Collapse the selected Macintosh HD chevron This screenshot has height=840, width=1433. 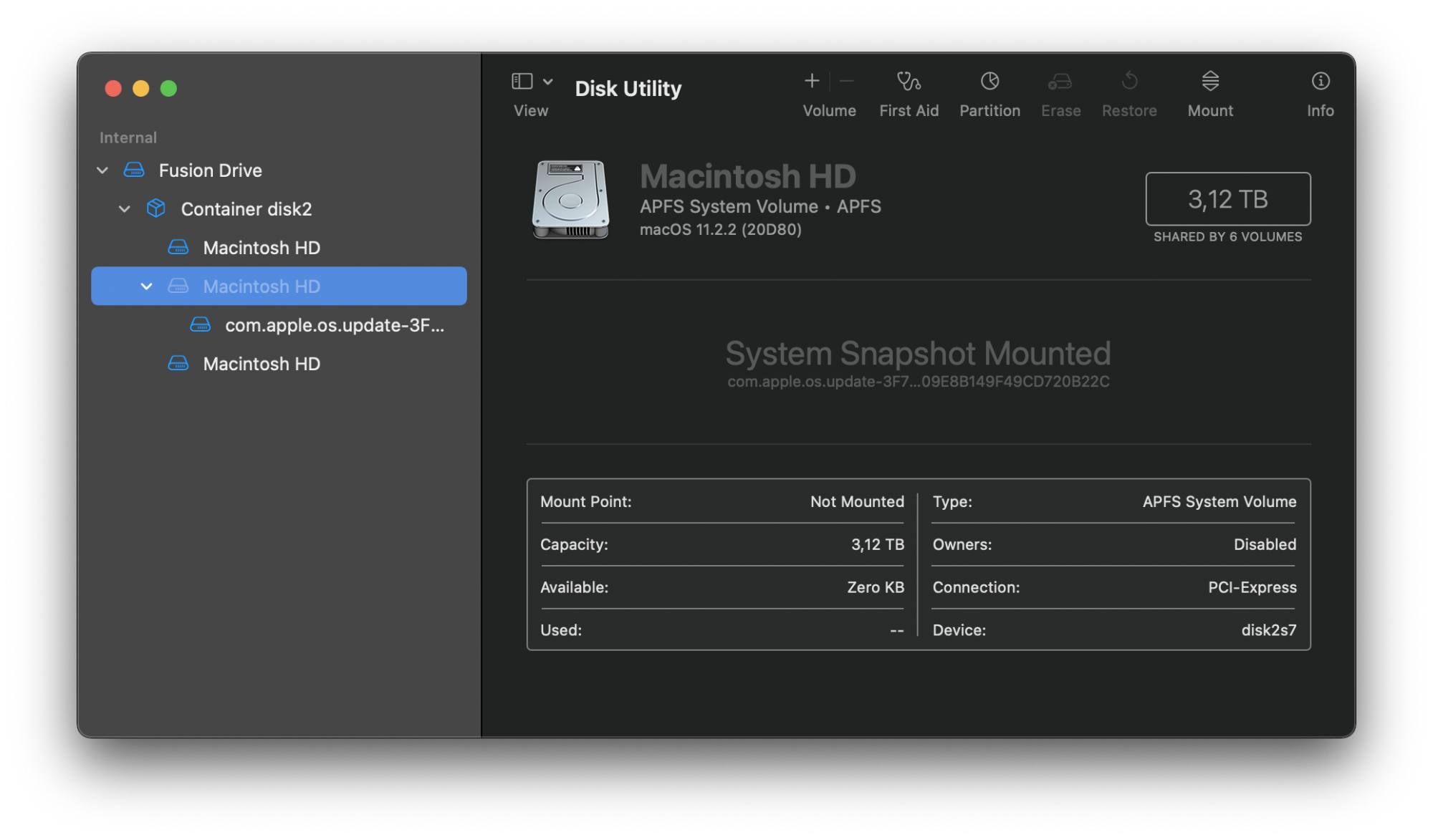click(x=146, y=286)
